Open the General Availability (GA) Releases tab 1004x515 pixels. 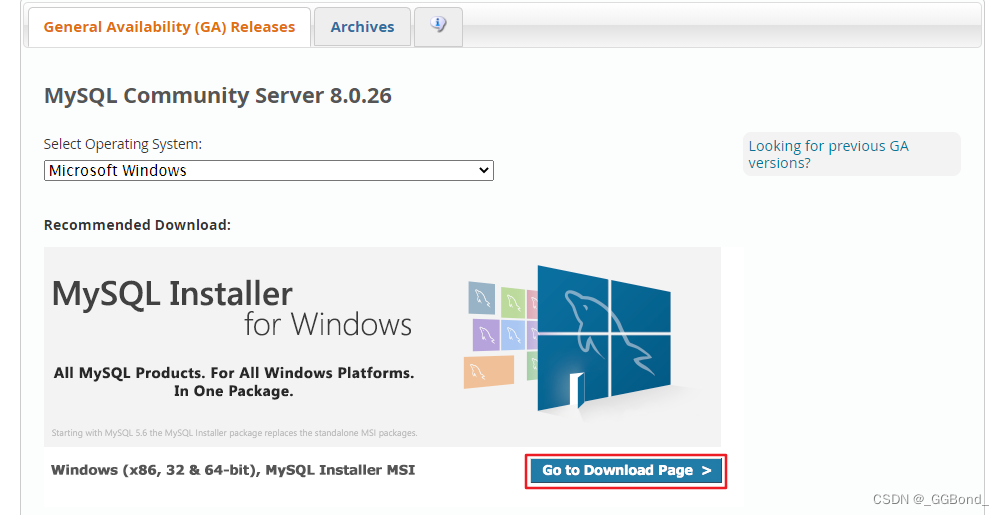tap(169, 27)
